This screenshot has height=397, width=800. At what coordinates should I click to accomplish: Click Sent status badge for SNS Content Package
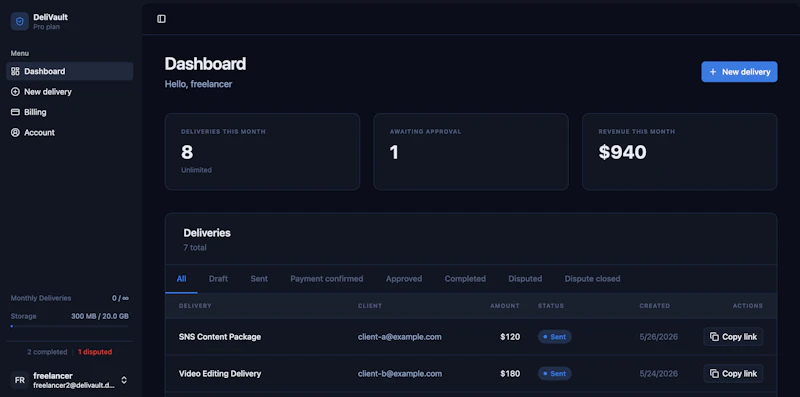click(555, 337)
